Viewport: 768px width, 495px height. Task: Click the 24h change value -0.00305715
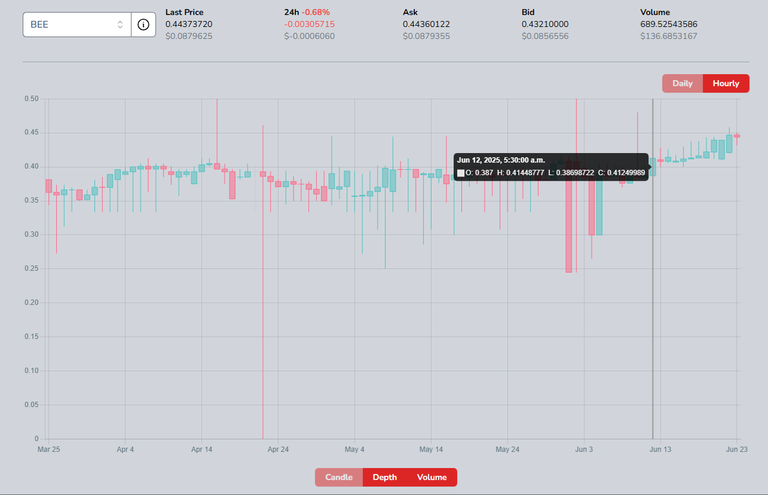point(310,24)
